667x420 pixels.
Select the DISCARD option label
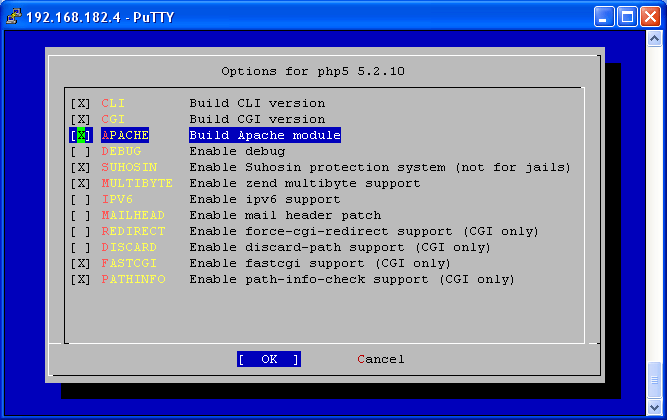(129, 247)
